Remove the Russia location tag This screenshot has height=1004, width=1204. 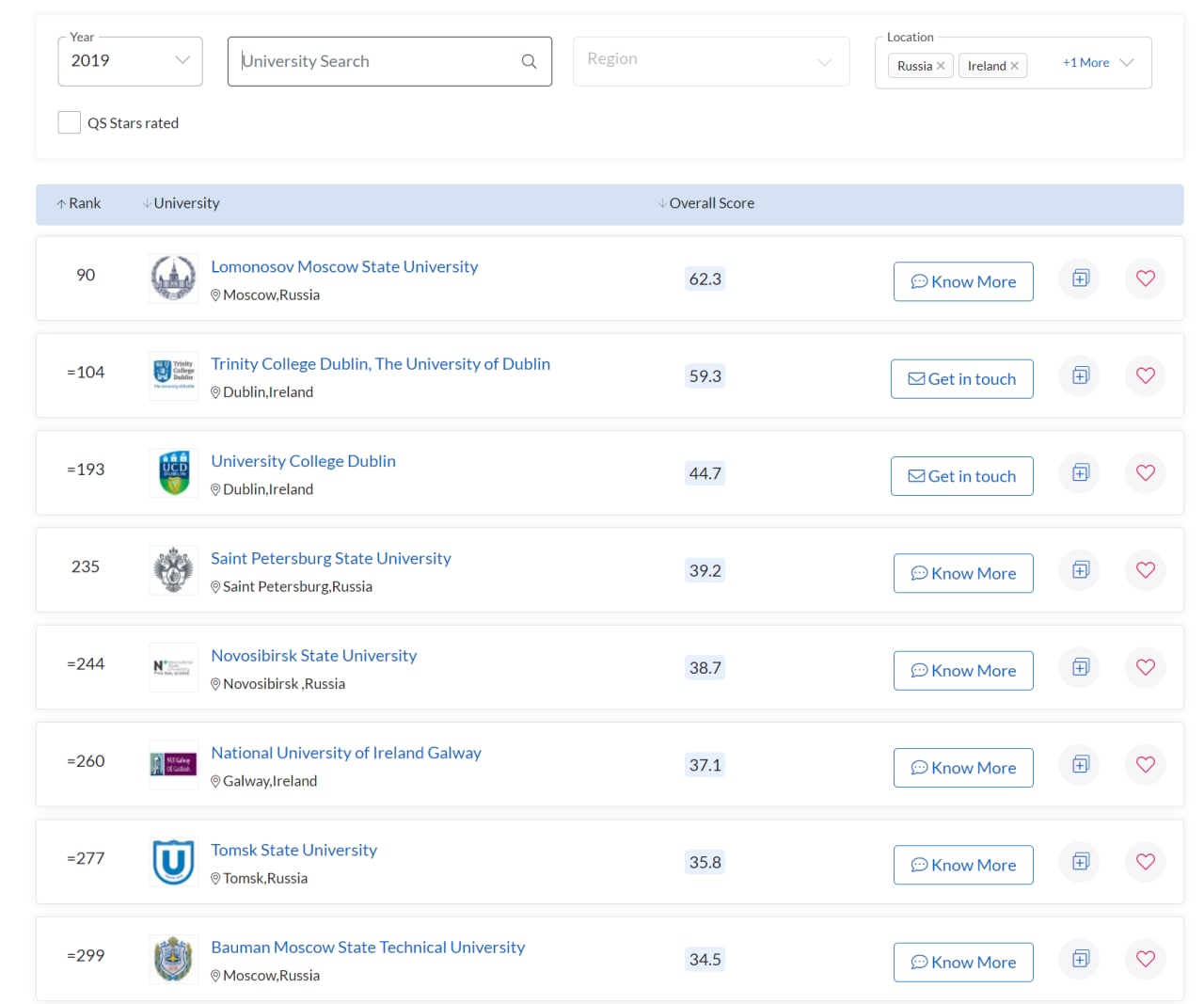pos(941,66)
